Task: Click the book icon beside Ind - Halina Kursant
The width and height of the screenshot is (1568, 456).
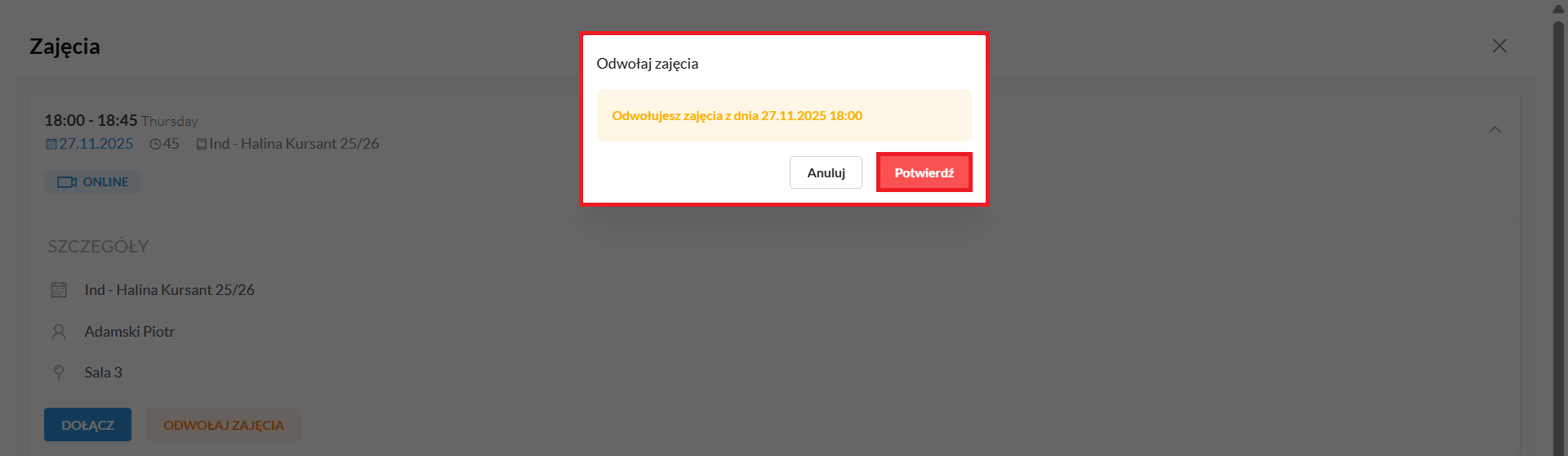Action: (202, 144)
